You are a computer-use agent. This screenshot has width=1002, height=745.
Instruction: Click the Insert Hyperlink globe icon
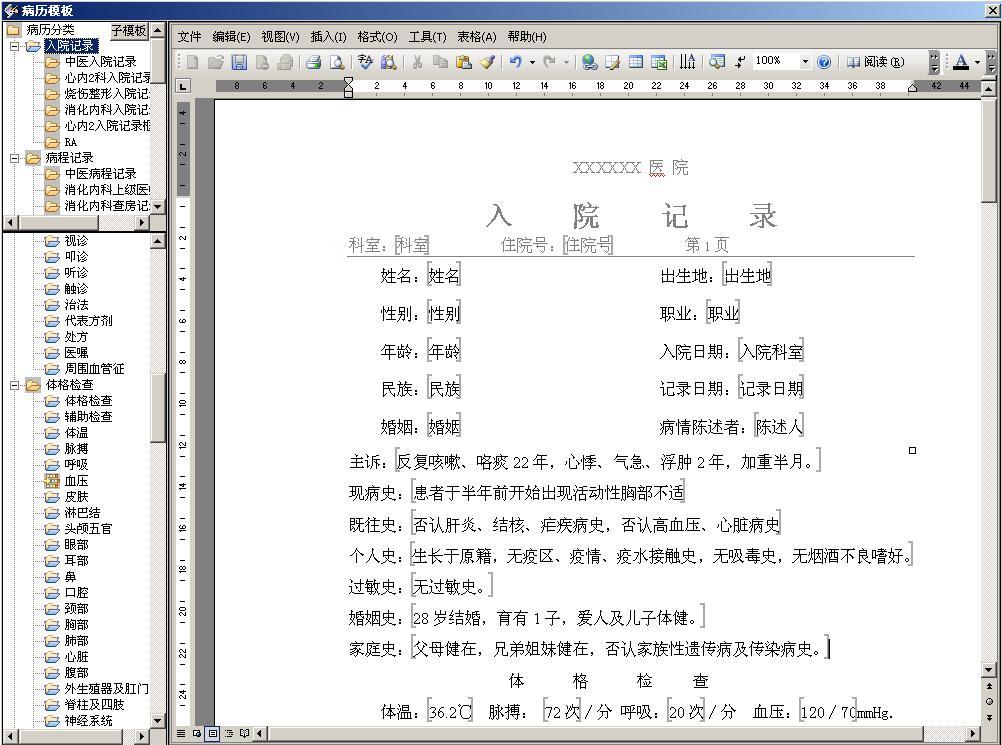(x=589, y=62)
